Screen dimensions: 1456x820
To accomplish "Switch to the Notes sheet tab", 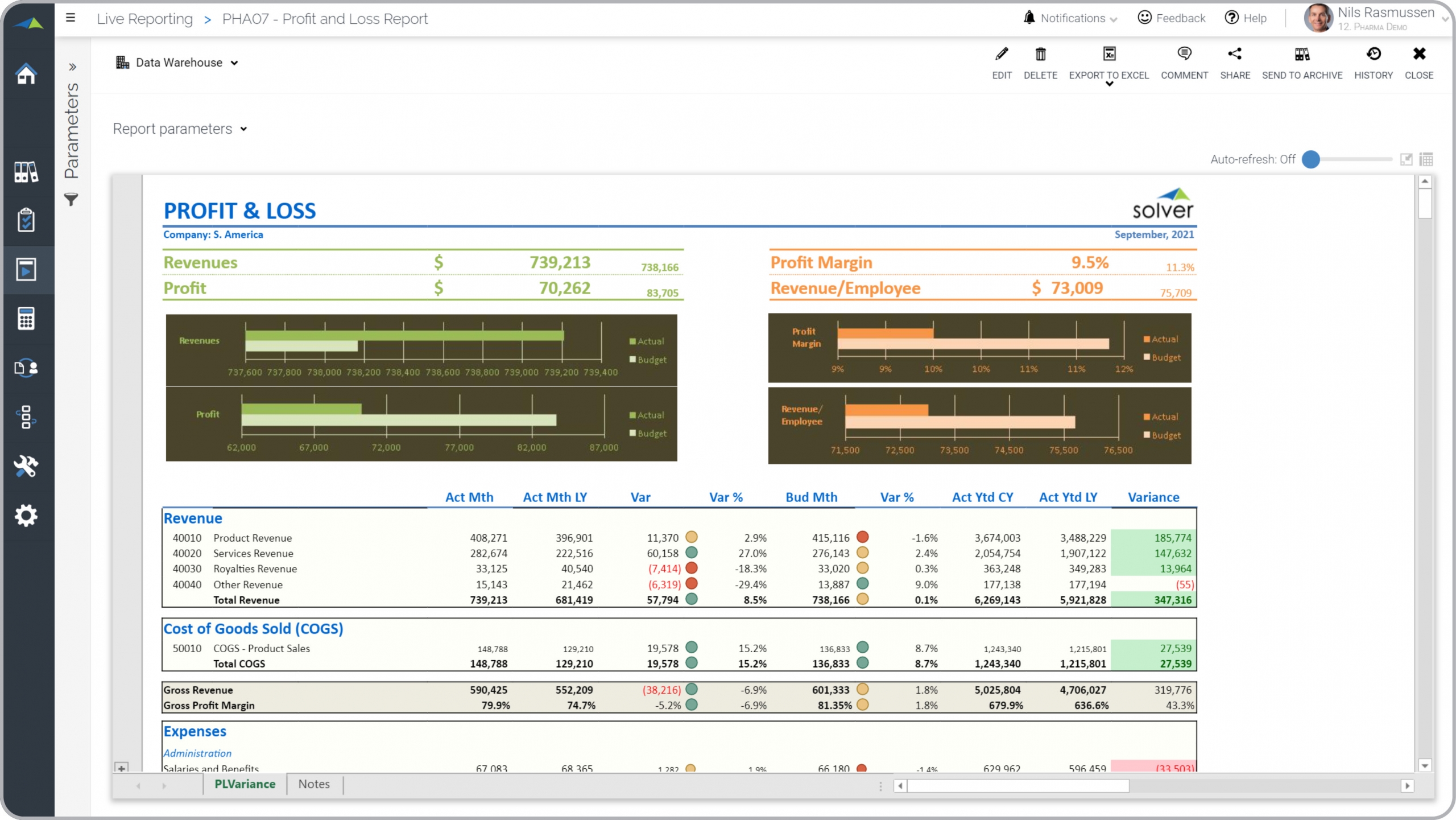I will pyautogui.click(x=314, y=784).
